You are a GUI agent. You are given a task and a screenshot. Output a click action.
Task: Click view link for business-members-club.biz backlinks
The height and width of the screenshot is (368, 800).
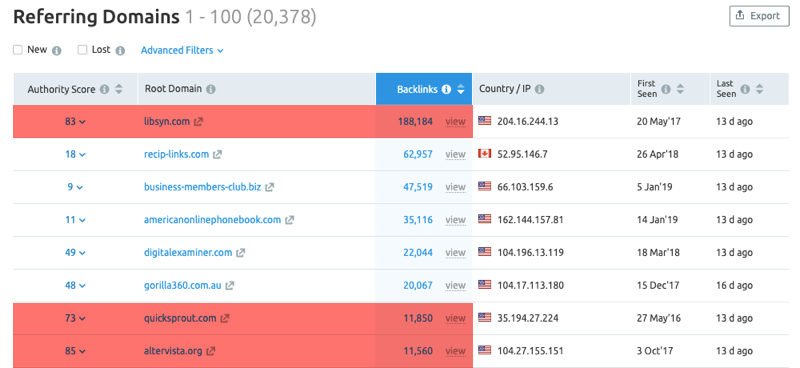tap(455, 187)
